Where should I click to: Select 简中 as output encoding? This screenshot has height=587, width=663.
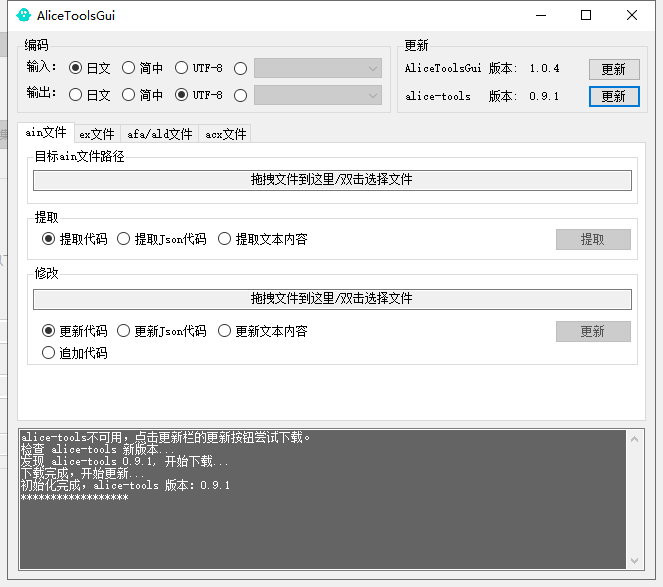142,95
